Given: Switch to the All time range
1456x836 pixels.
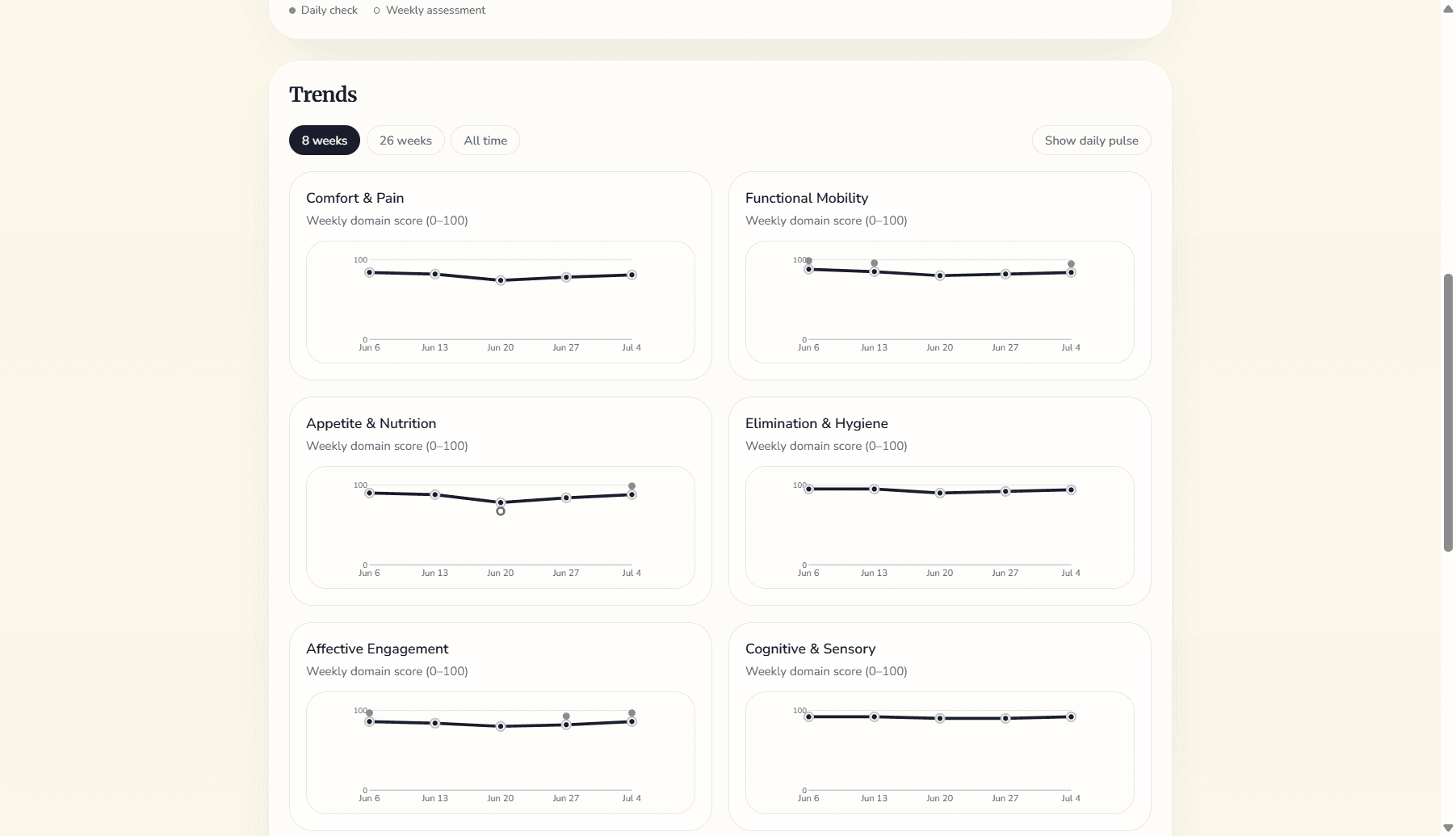Looking at the screenshot, I should coord(485,141).
